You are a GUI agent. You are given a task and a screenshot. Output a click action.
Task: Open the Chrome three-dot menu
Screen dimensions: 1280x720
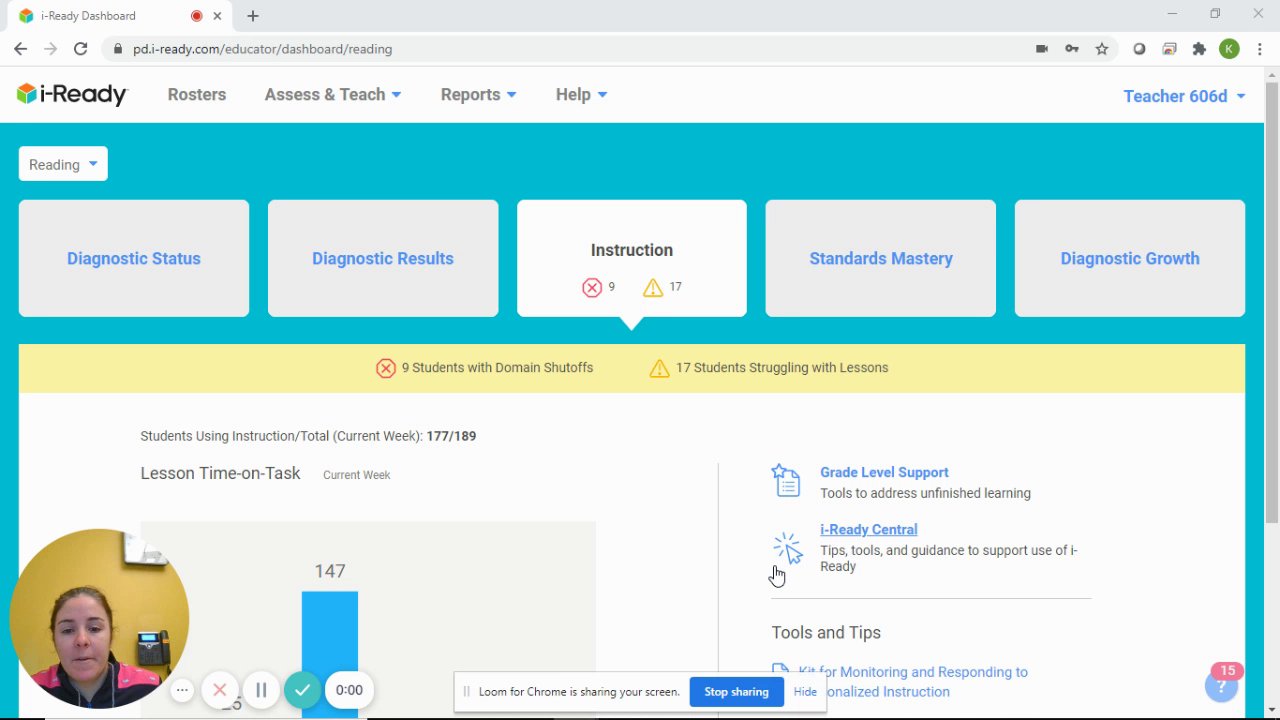[1258, 48]
